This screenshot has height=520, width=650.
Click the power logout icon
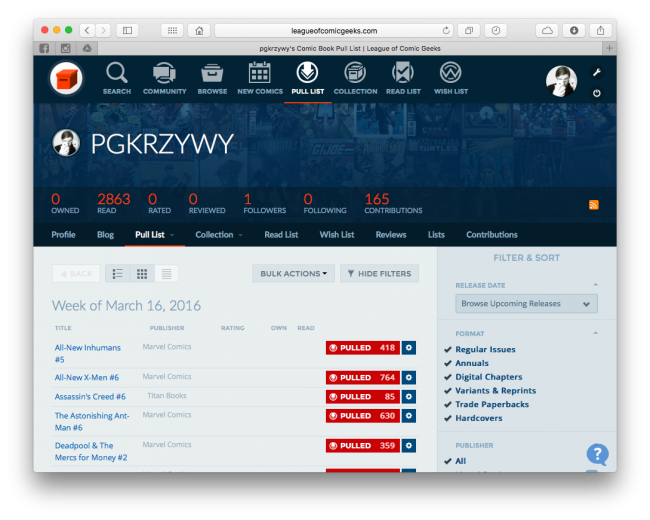[597, 93]
